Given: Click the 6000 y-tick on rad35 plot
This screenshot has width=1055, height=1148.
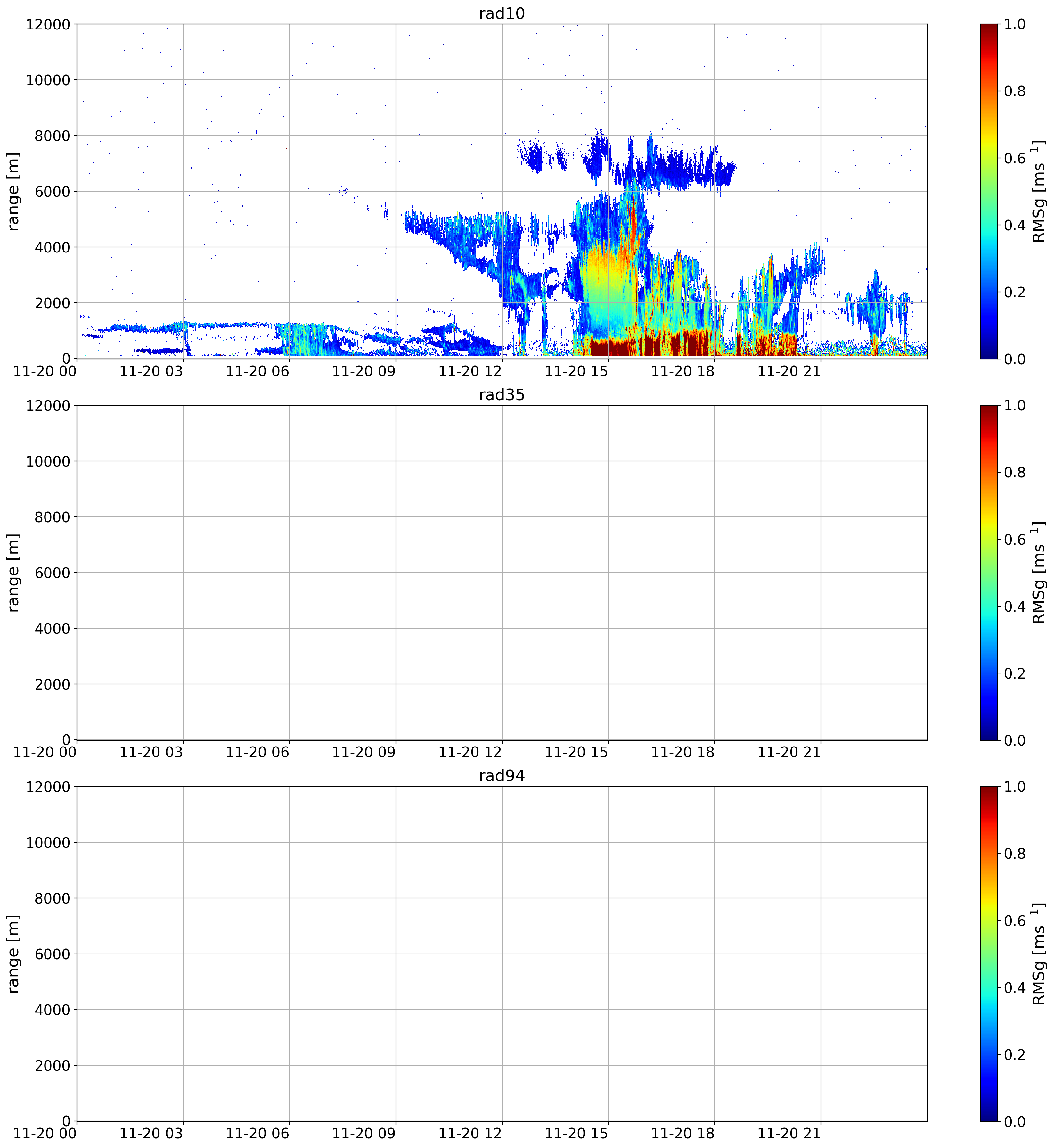Looking at the screenshot, I should click(x=52, y=573).
